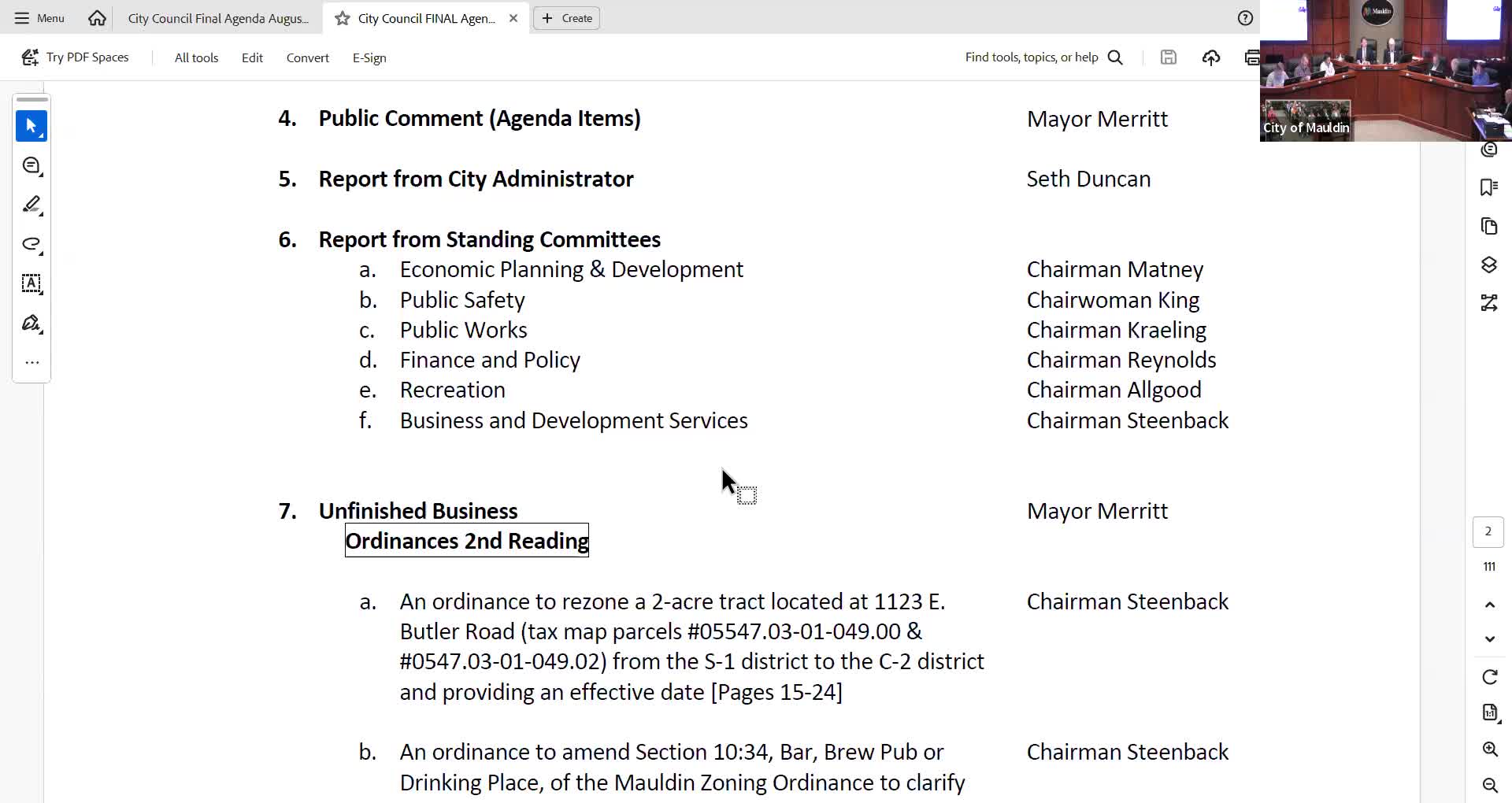Choose the freehand draw loop tool
Screen dimensions: 1512x803
(31, 244)
